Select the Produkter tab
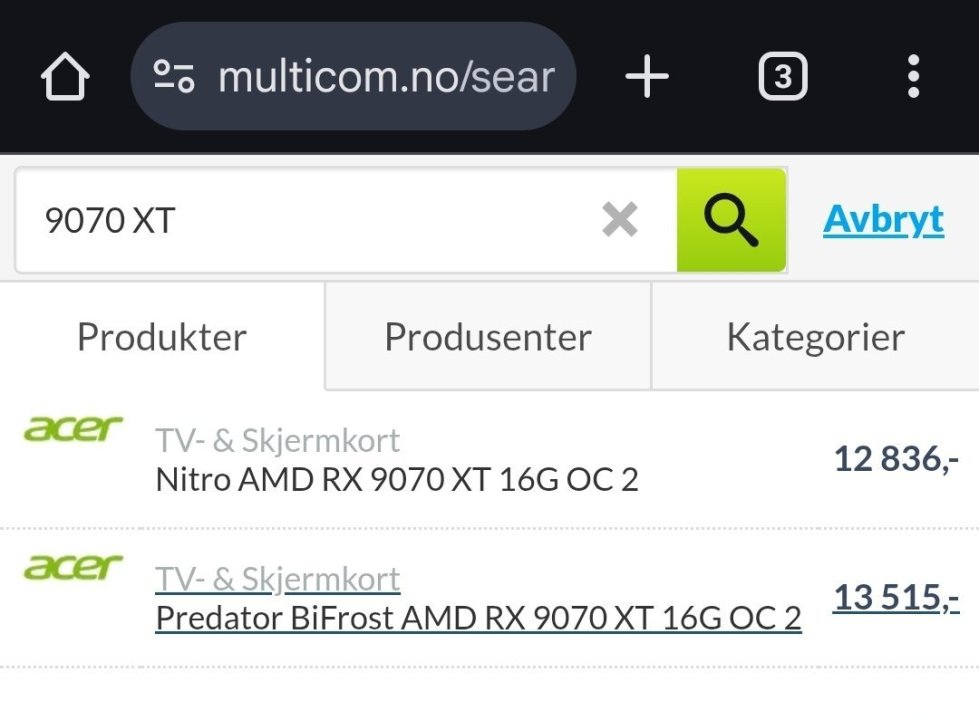 point(161,336)
